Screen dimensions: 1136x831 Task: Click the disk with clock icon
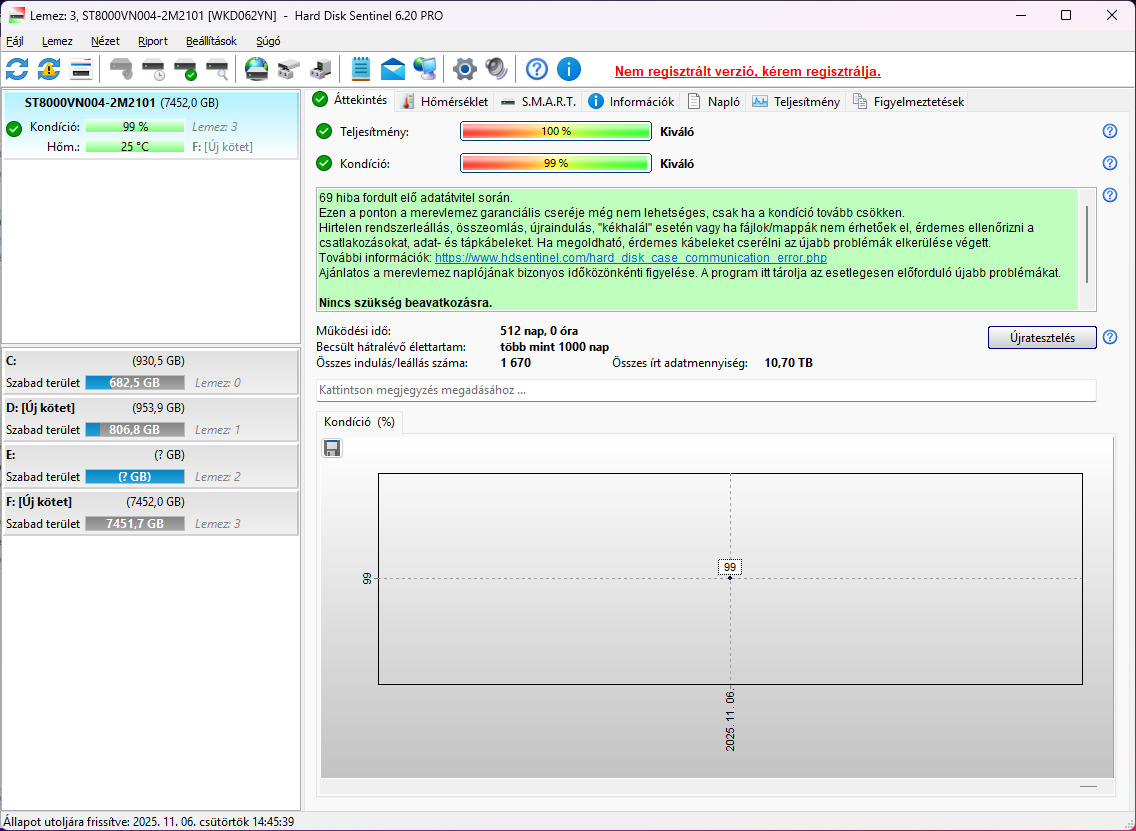(x=154, y=70)
